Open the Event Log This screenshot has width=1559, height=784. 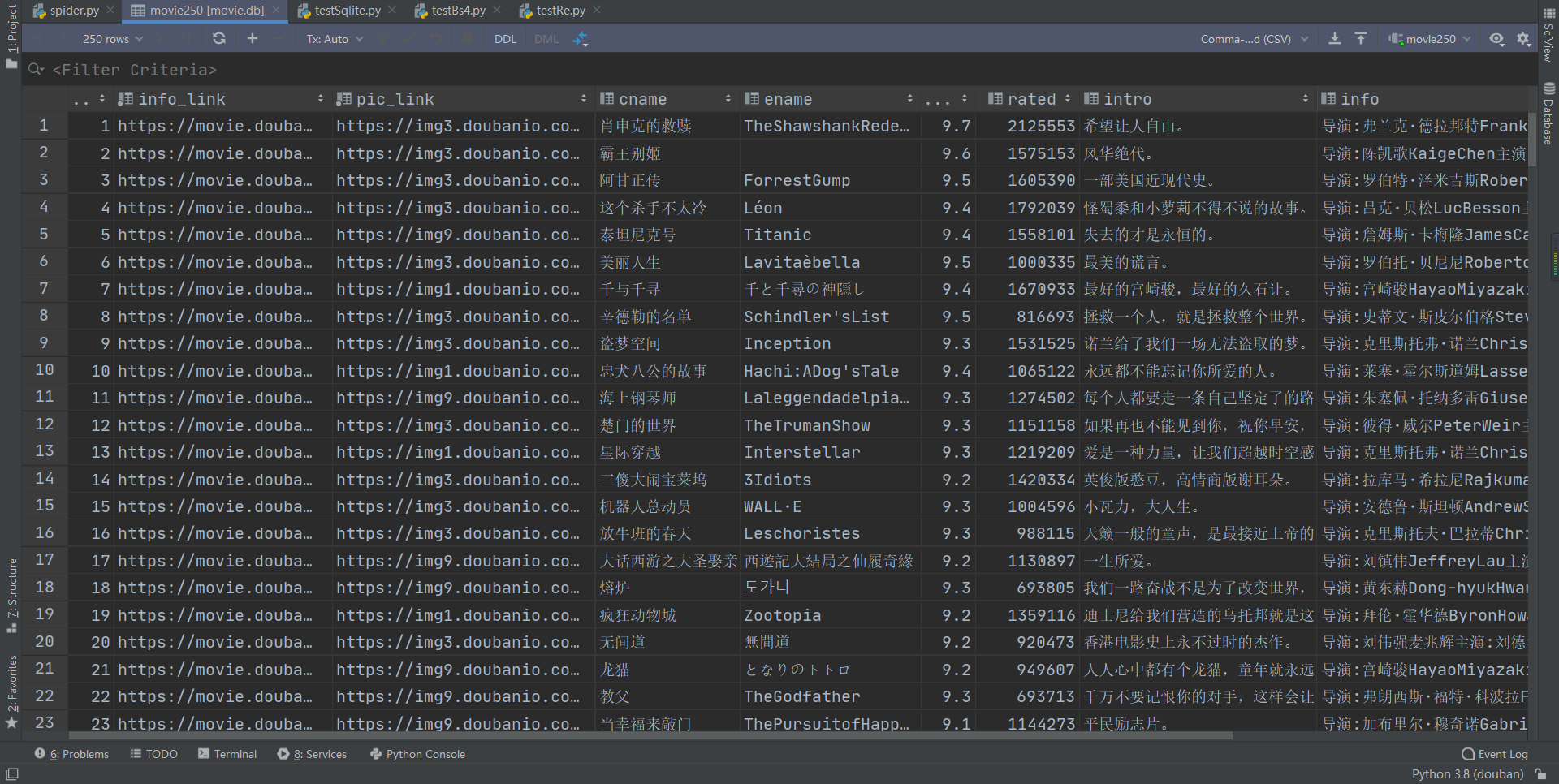[1495, 754]
